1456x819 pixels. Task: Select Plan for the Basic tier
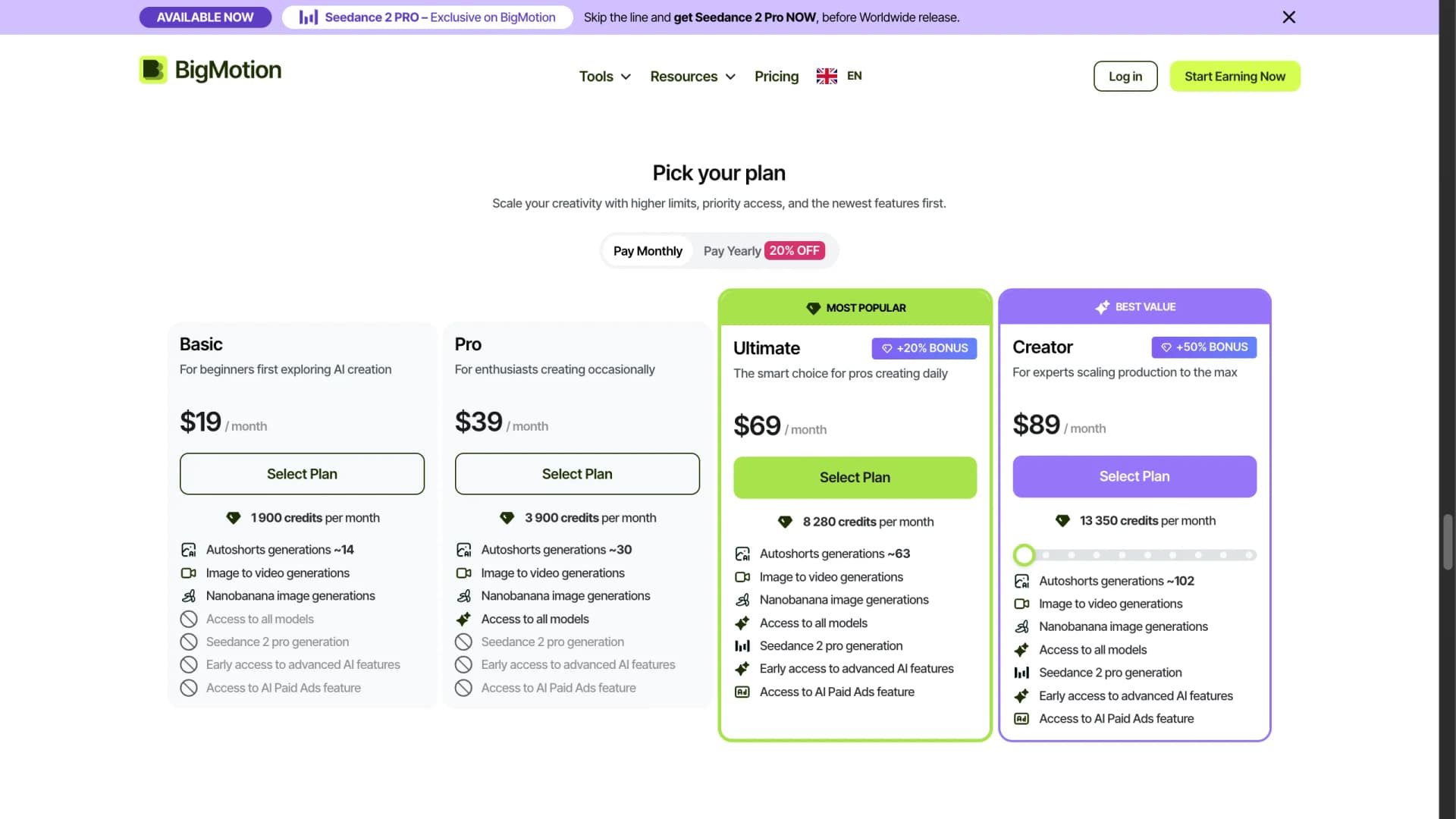302,473
